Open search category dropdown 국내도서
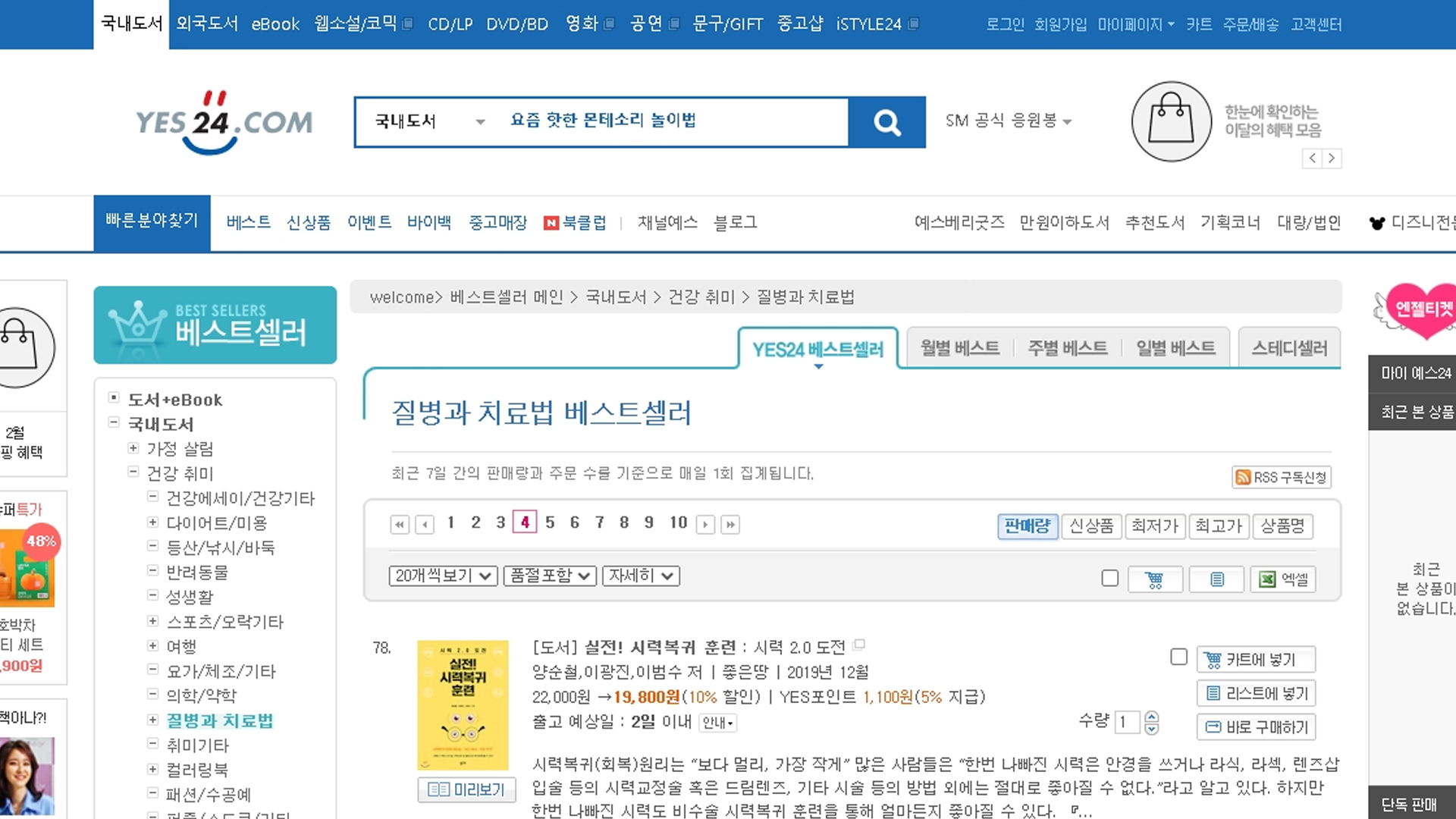 [x=428, y=121]
